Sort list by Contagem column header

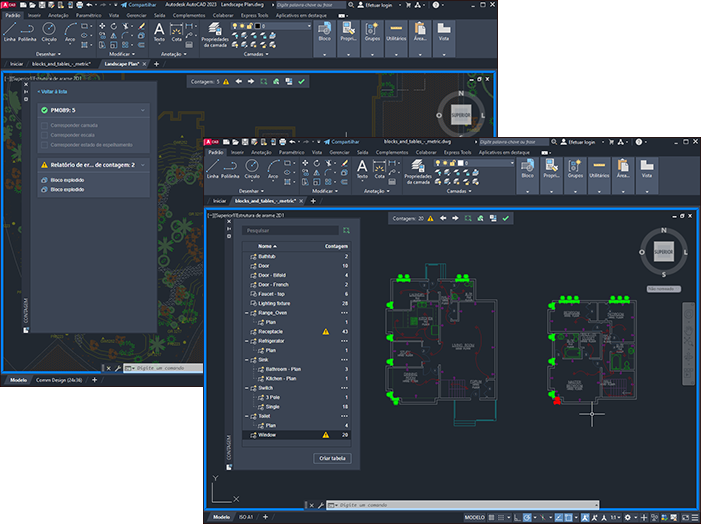336,246
